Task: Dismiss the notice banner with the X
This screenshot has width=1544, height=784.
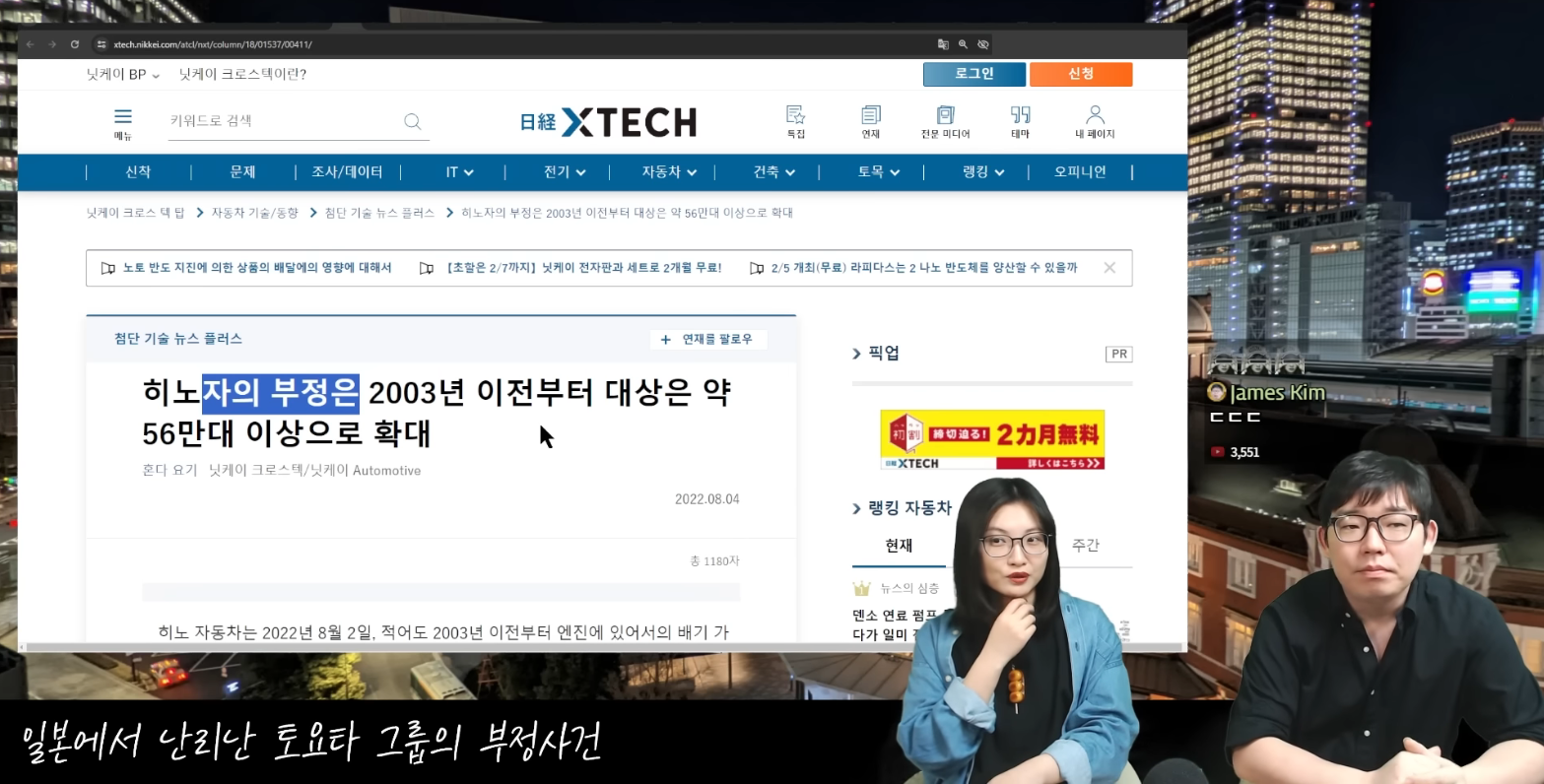Action: click(1108, 267)
